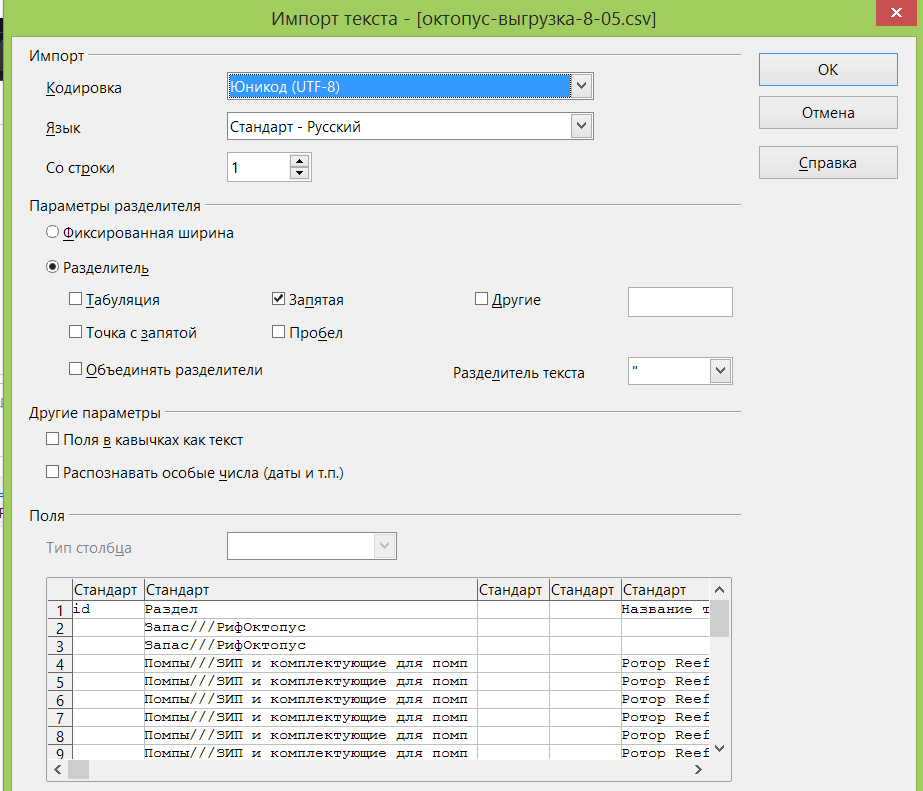Image resolution: width=923 pixels, height=791 pixels.
Task: Enable the Другие checkbox
Action: [x=482, y=299]
